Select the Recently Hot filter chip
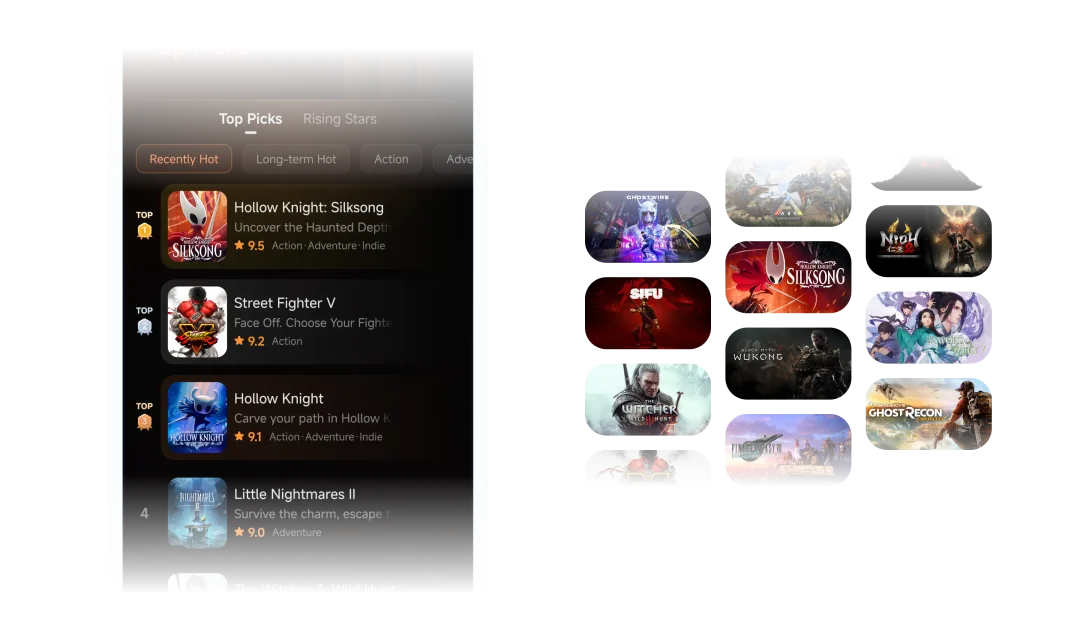 (184, 159)
